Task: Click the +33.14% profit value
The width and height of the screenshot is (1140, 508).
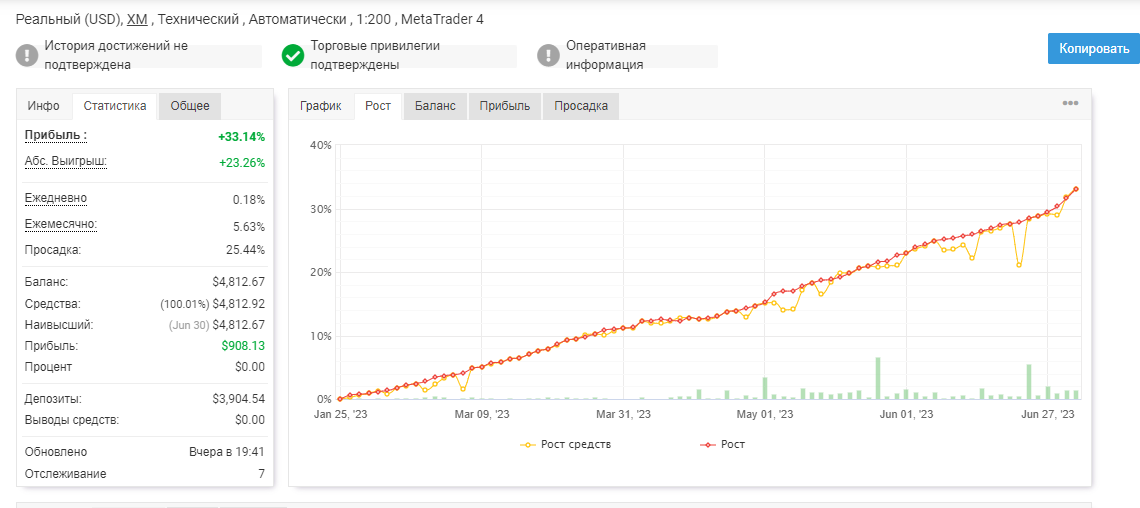Action: pyautogui.click(x=241, y=137)
